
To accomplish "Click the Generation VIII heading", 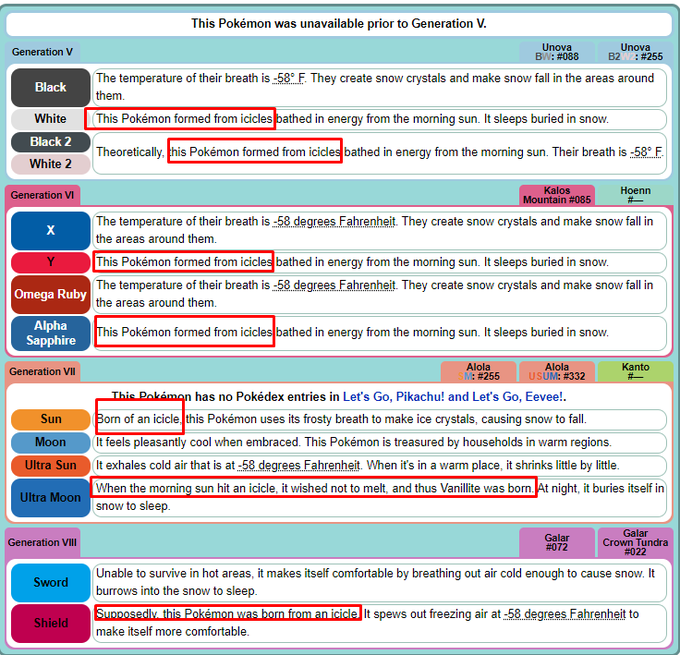I will (x=42, y=543).
